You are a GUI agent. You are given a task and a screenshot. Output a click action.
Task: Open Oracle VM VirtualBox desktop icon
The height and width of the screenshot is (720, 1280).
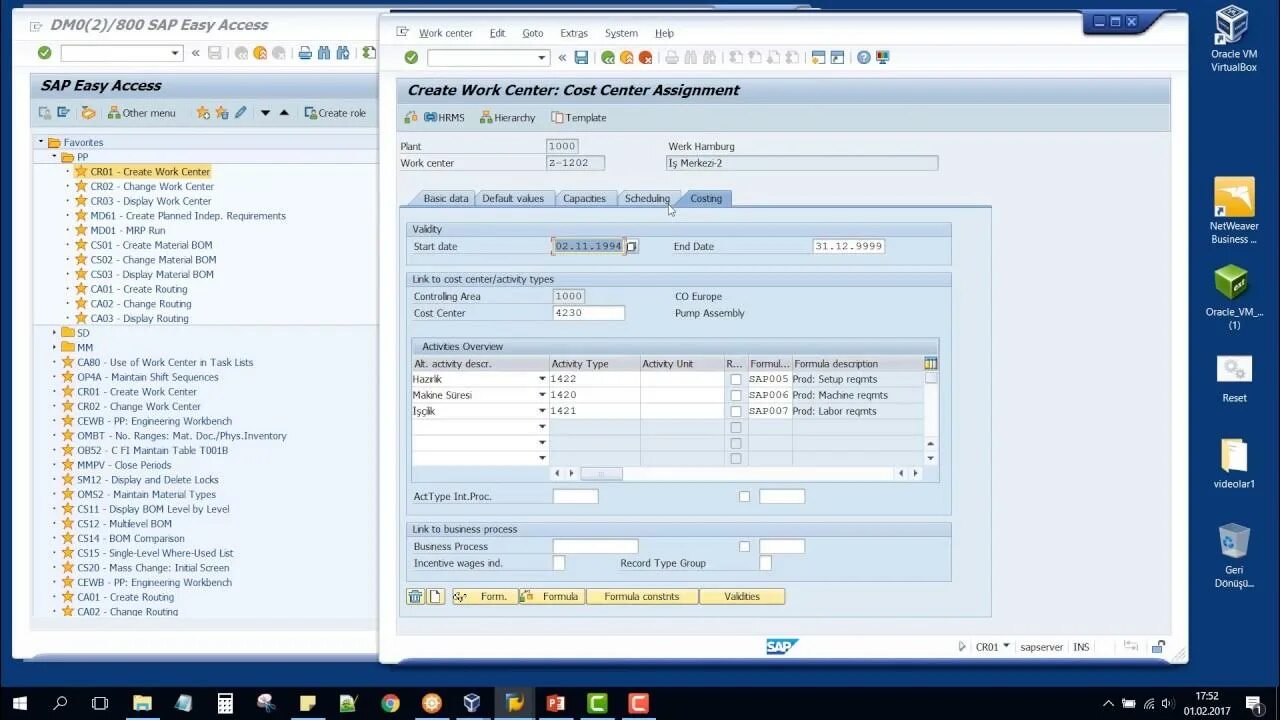(x=1234, y=40)
